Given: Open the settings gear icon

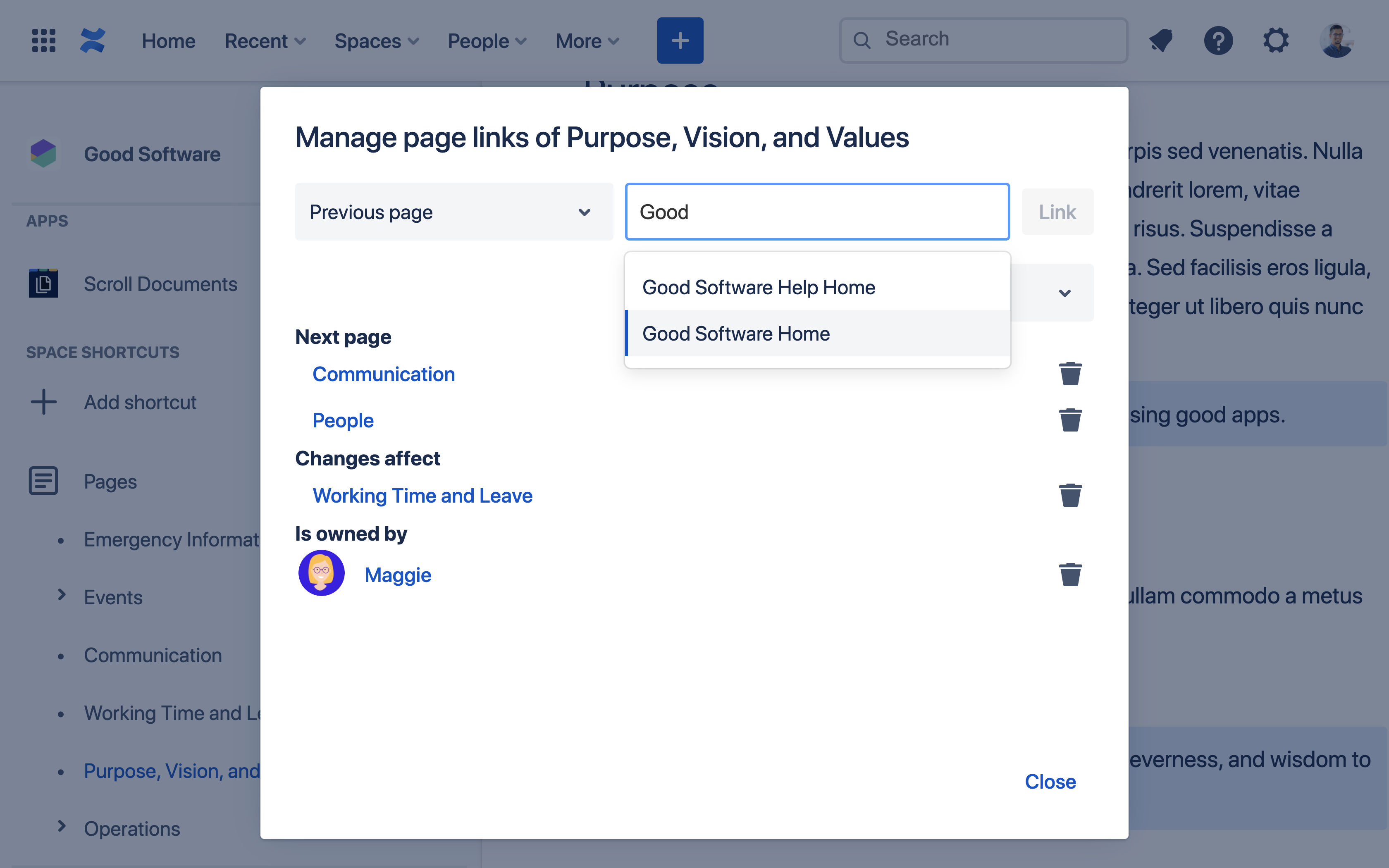Looking at the screenshot, I should pyautogui.click(x=1275, y=41).
